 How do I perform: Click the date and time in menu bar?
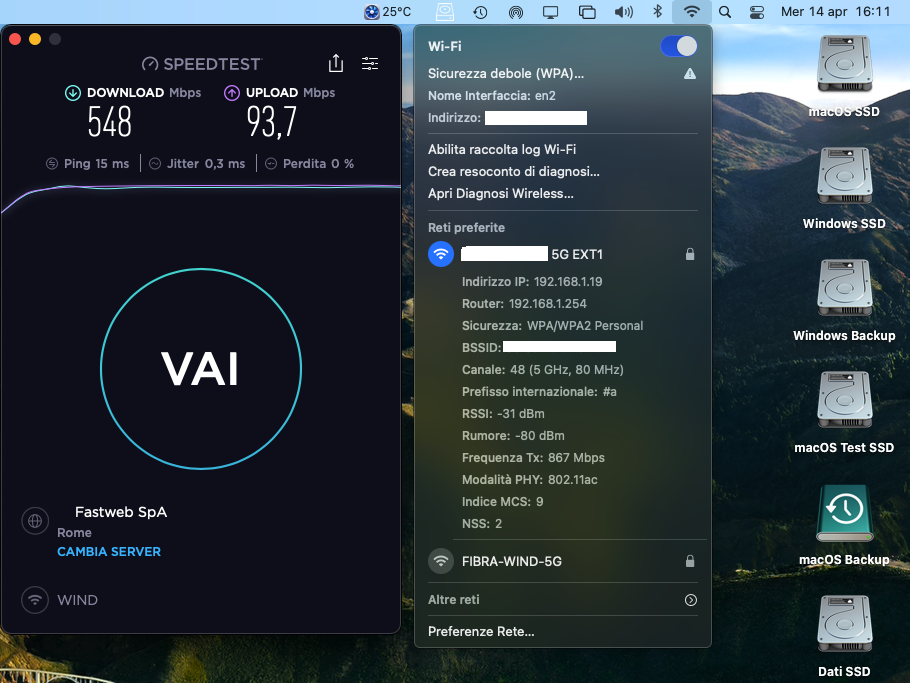[x=835, y=12]
